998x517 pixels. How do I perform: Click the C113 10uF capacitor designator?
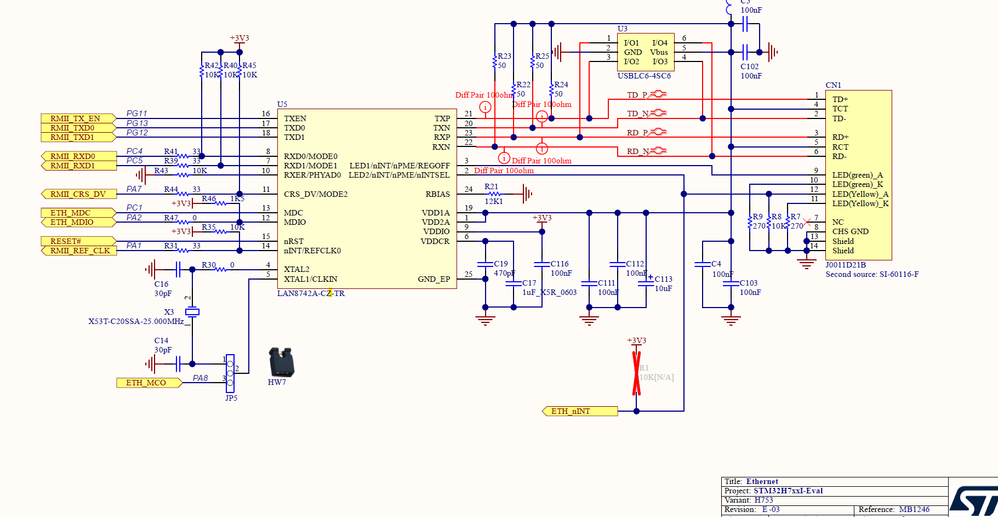point(663,279)
